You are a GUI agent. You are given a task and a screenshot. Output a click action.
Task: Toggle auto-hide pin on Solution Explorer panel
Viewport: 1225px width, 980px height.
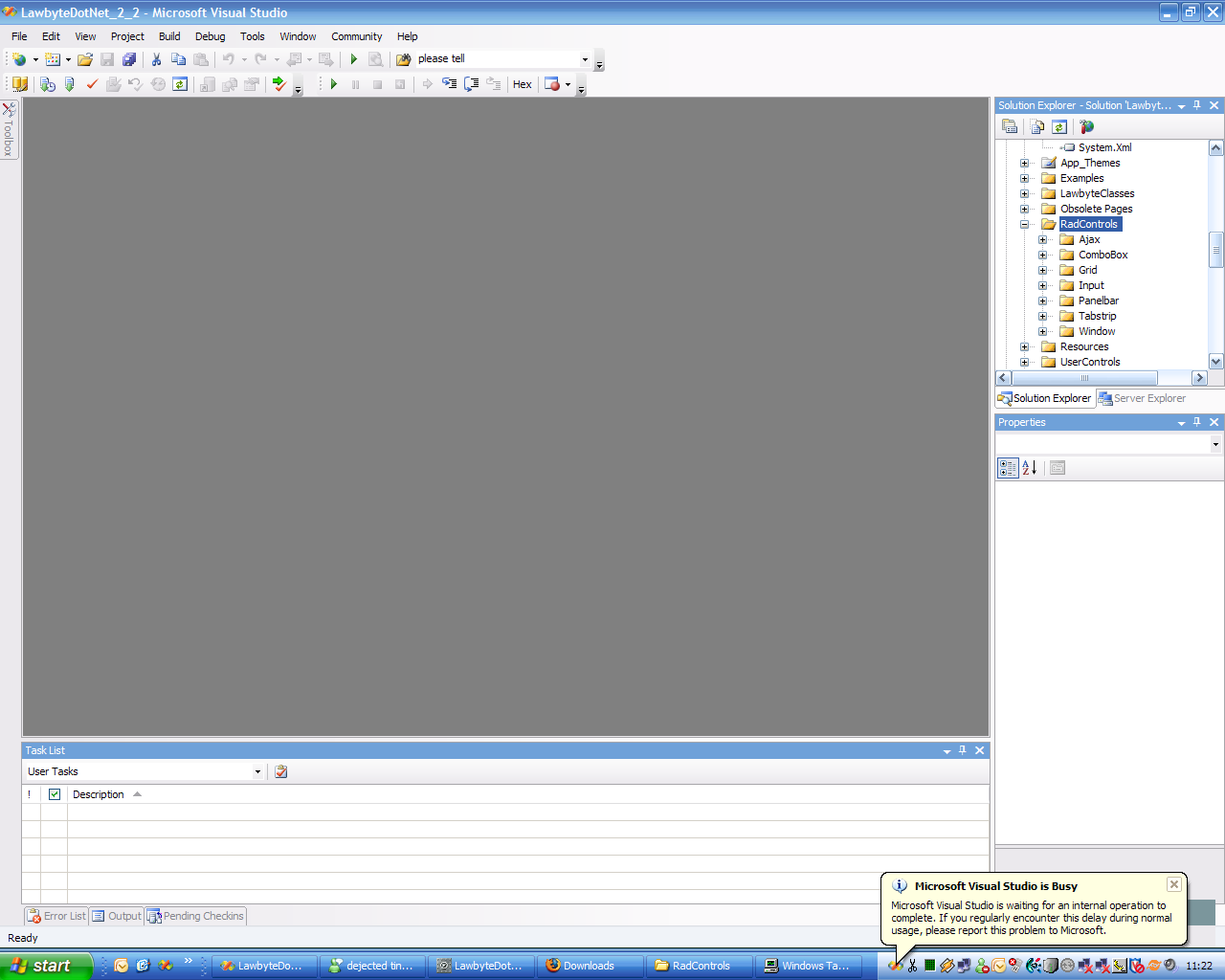pyautogui.click(x=1197, y=105)
